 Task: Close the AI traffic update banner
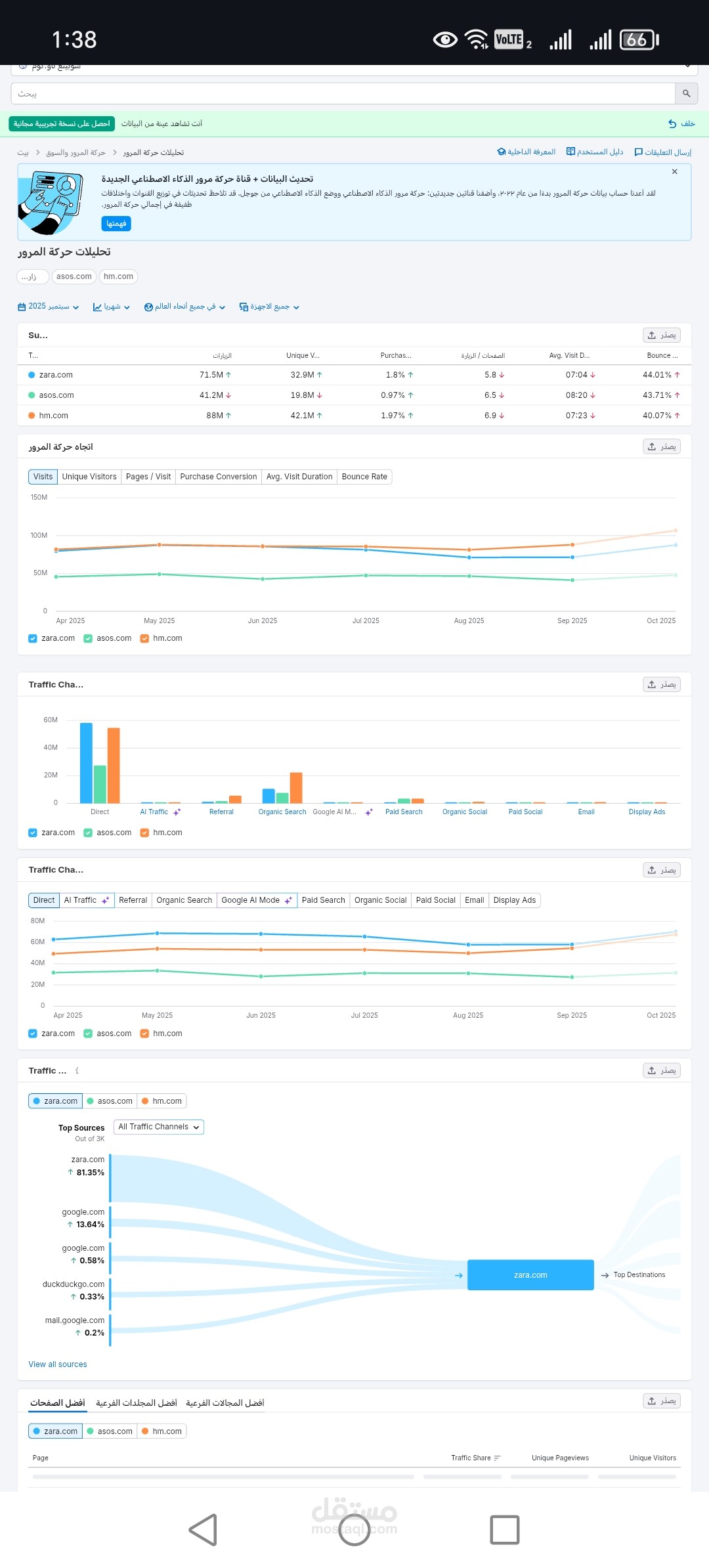coord(674,172)
